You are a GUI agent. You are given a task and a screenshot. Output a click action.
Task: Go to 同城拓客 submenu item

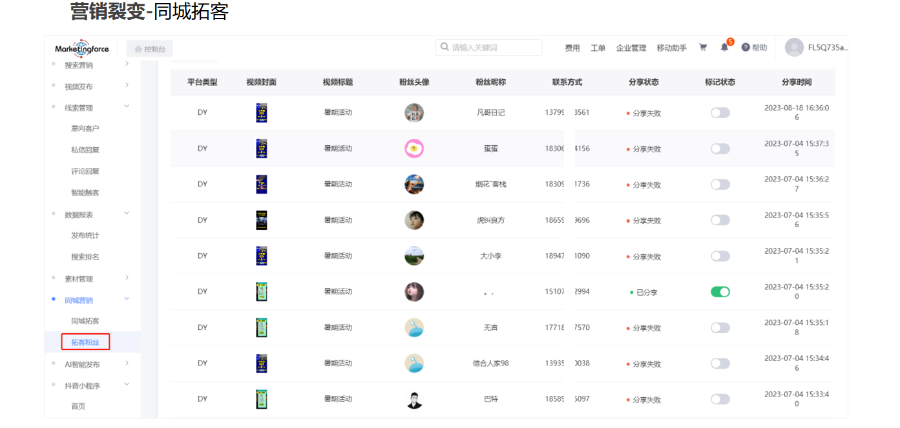coord(85,321)
